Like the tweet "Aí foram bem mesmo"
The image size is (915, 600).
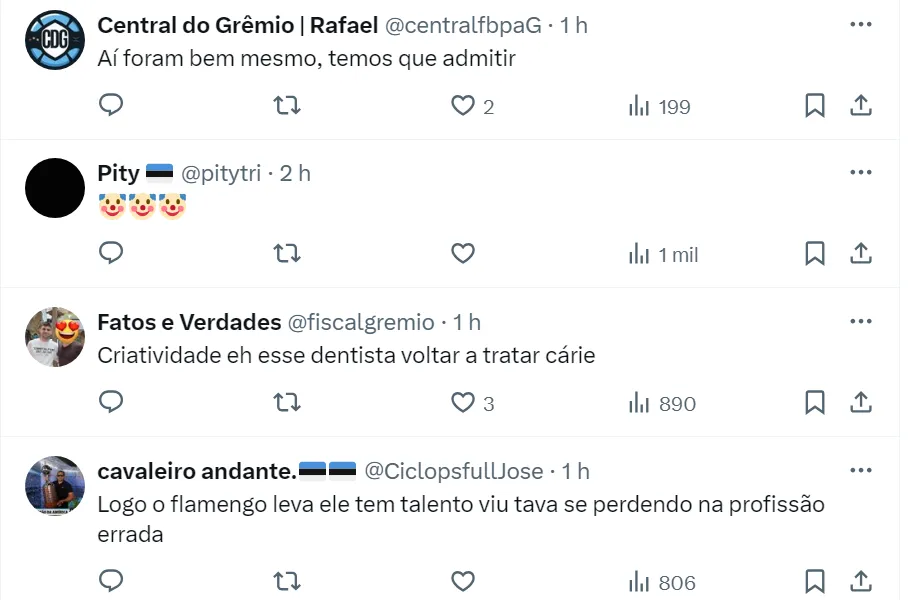[462, 105]
